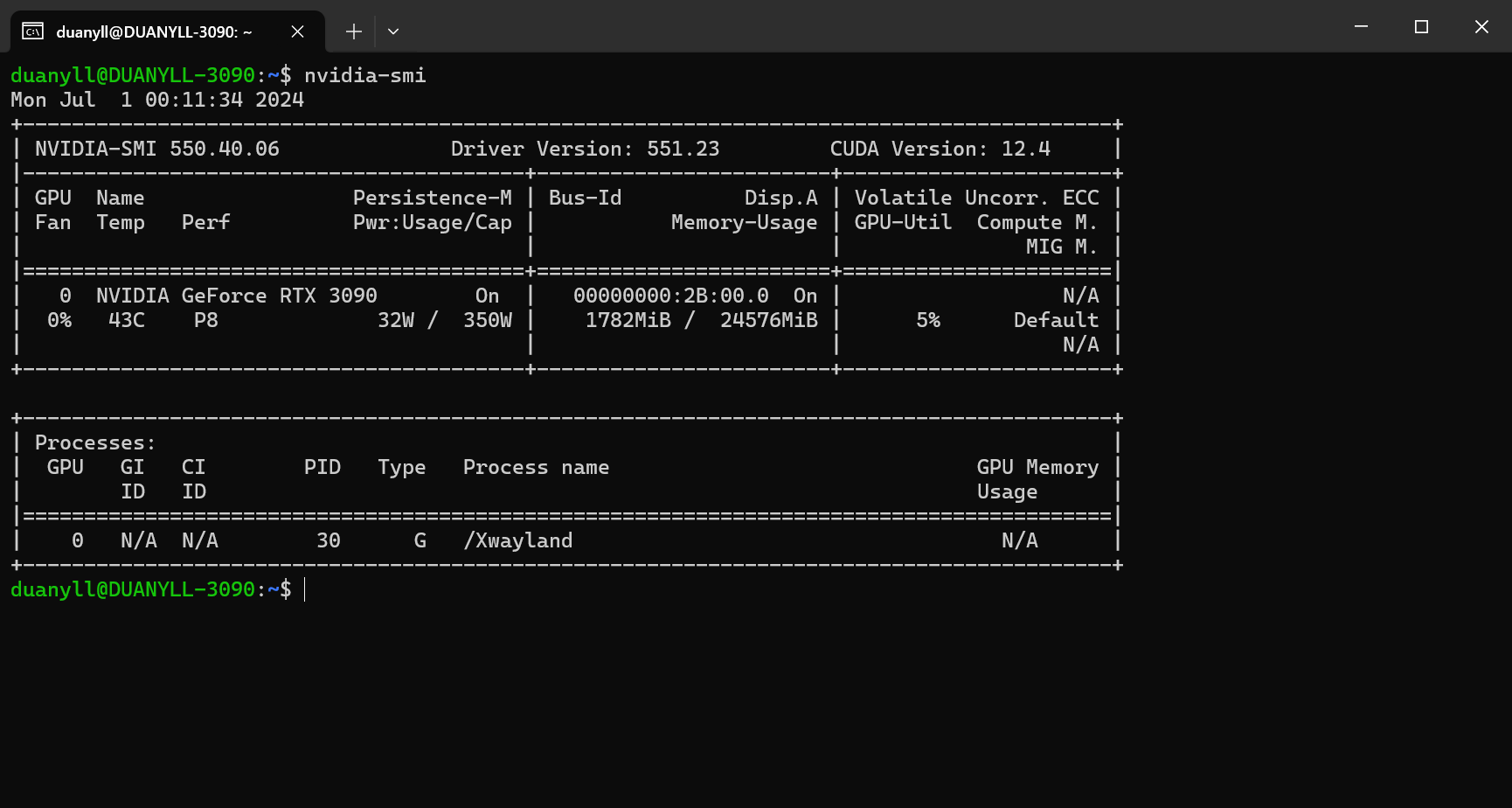Click the timestamp Mon Jul 1 line

(x=156, y=100)
